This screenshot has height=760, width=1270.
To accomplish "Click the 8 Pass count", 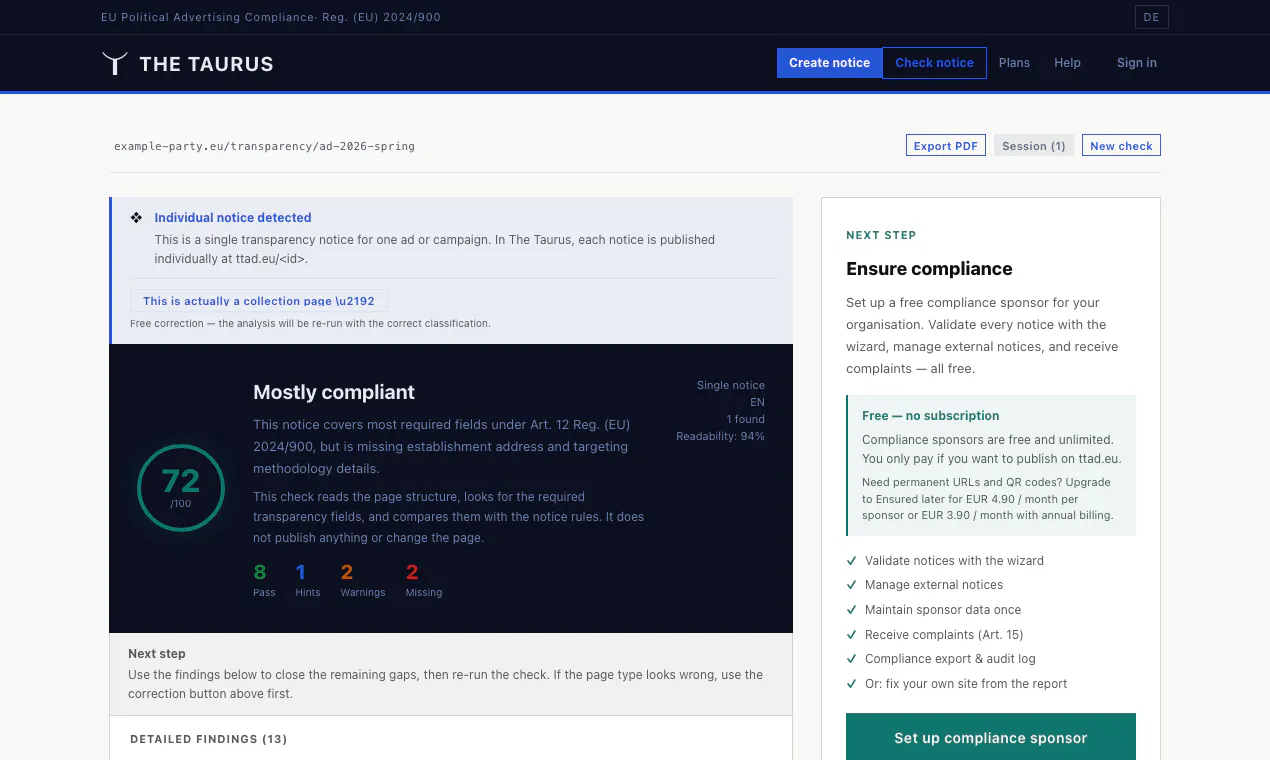I will coord(264,580).
